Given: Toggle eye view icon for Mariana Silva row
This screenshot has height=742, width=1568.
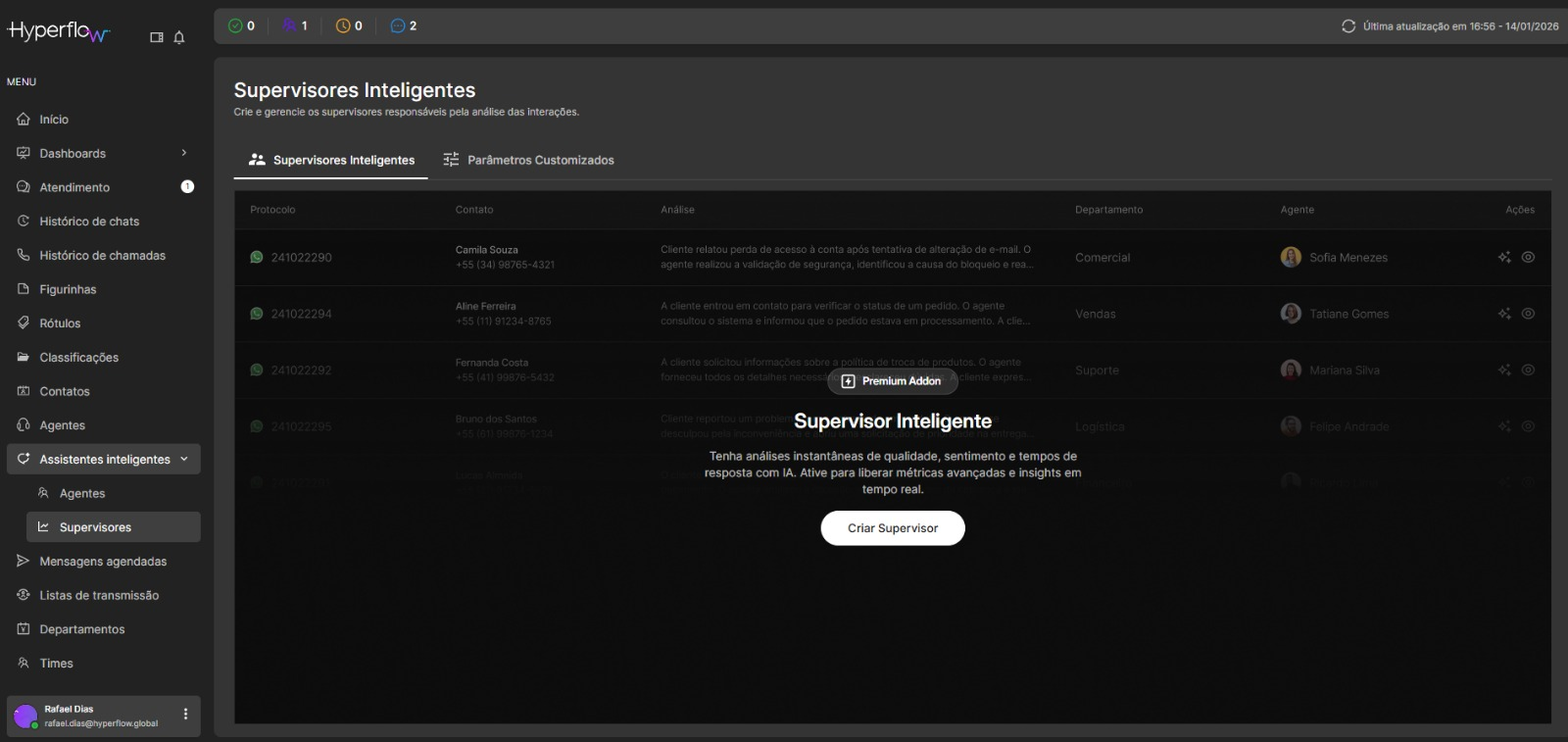Looking at the screenshot, I should click(1528, 371).
